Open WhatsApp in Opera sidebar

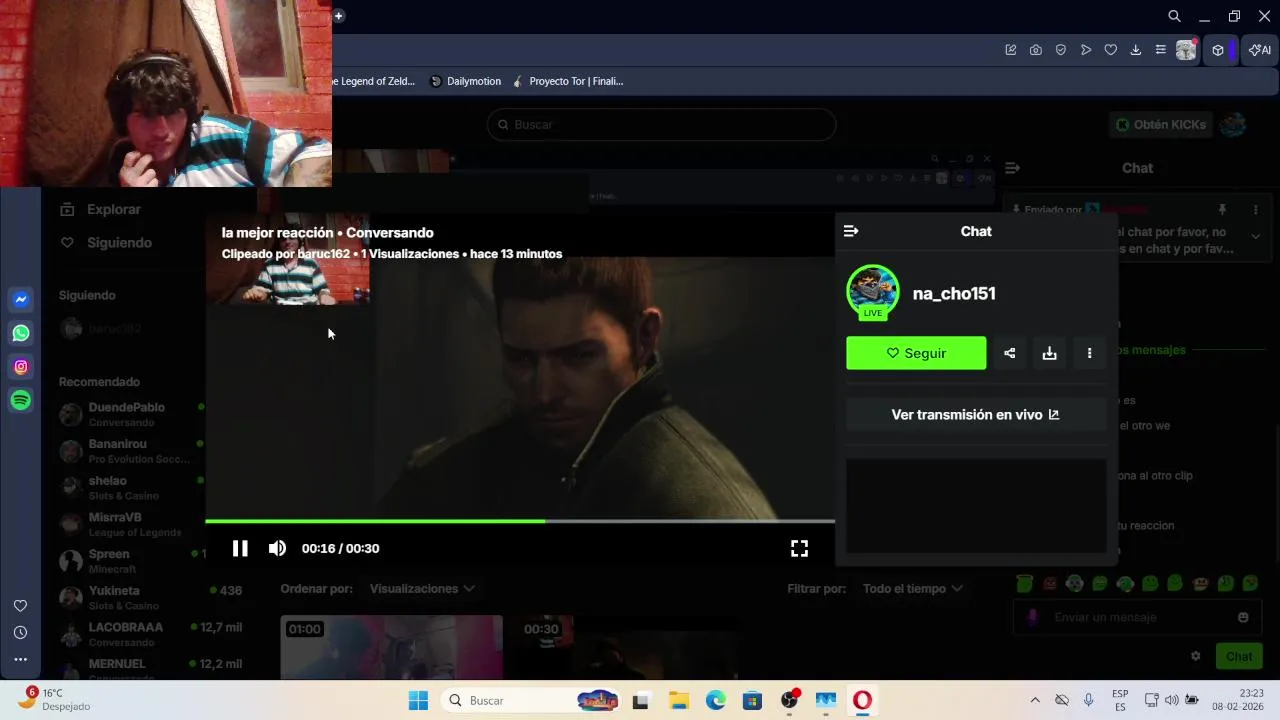21,333
